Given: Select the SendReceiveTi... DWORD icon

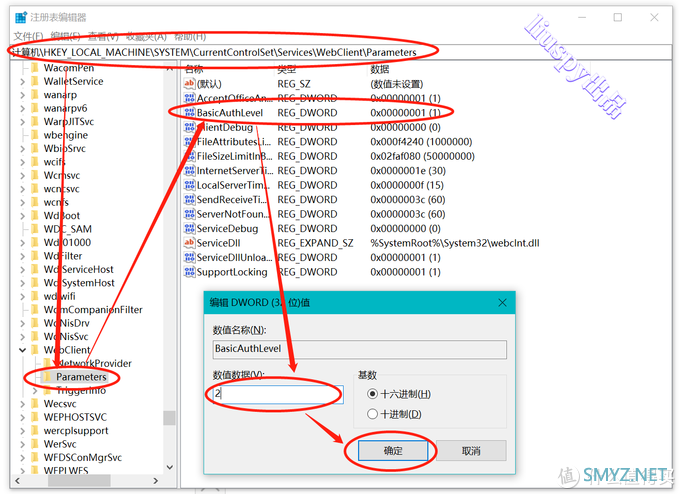Looking at the screenshot, I should [x=189, y=200].
